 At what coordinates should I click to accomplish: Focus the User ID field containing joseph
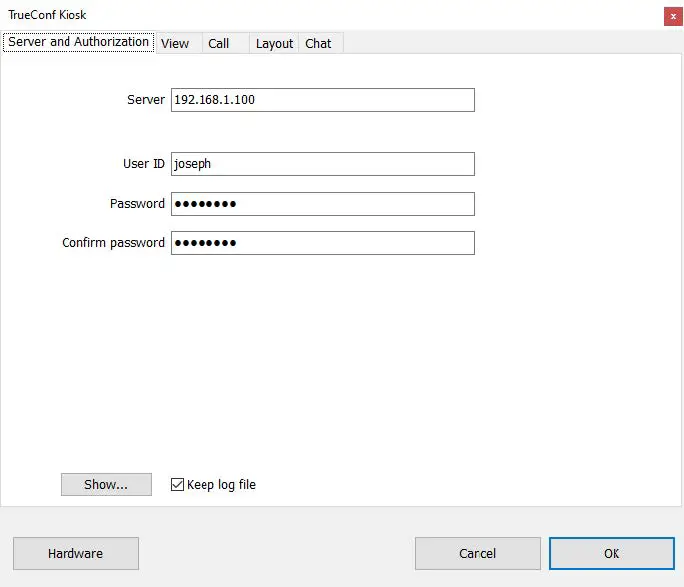(x=323, y=164)
